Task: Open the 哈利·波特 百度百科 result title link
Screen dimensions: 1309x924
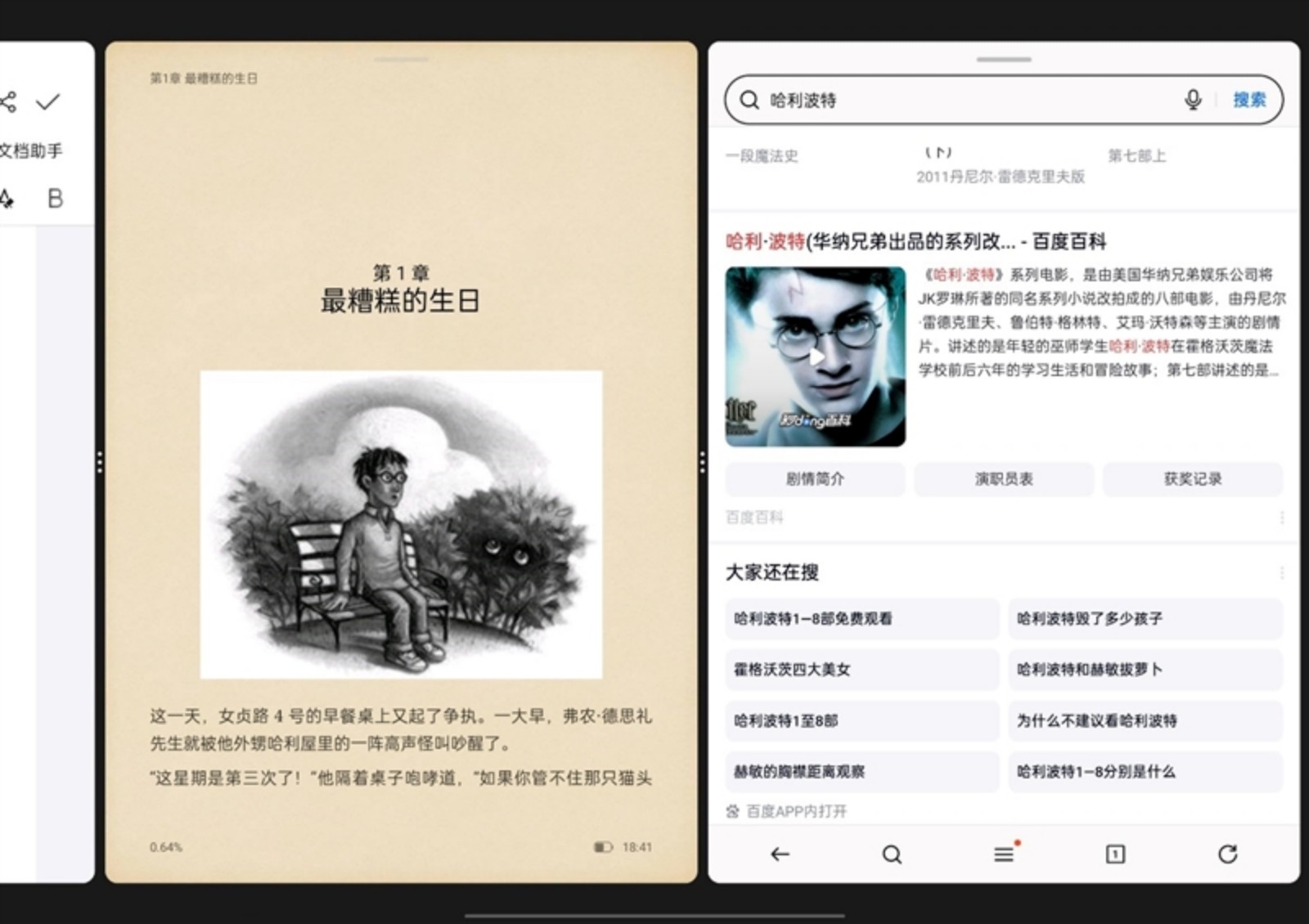Action: point(915,241)
